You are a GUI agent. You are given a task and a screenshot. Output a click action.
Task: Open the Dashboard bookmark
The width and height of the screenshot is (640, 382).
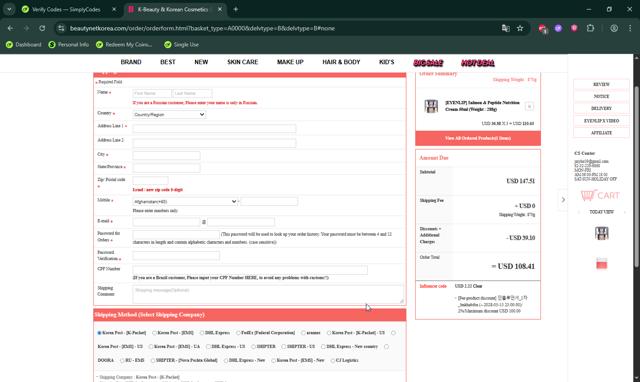click(24, 44)
